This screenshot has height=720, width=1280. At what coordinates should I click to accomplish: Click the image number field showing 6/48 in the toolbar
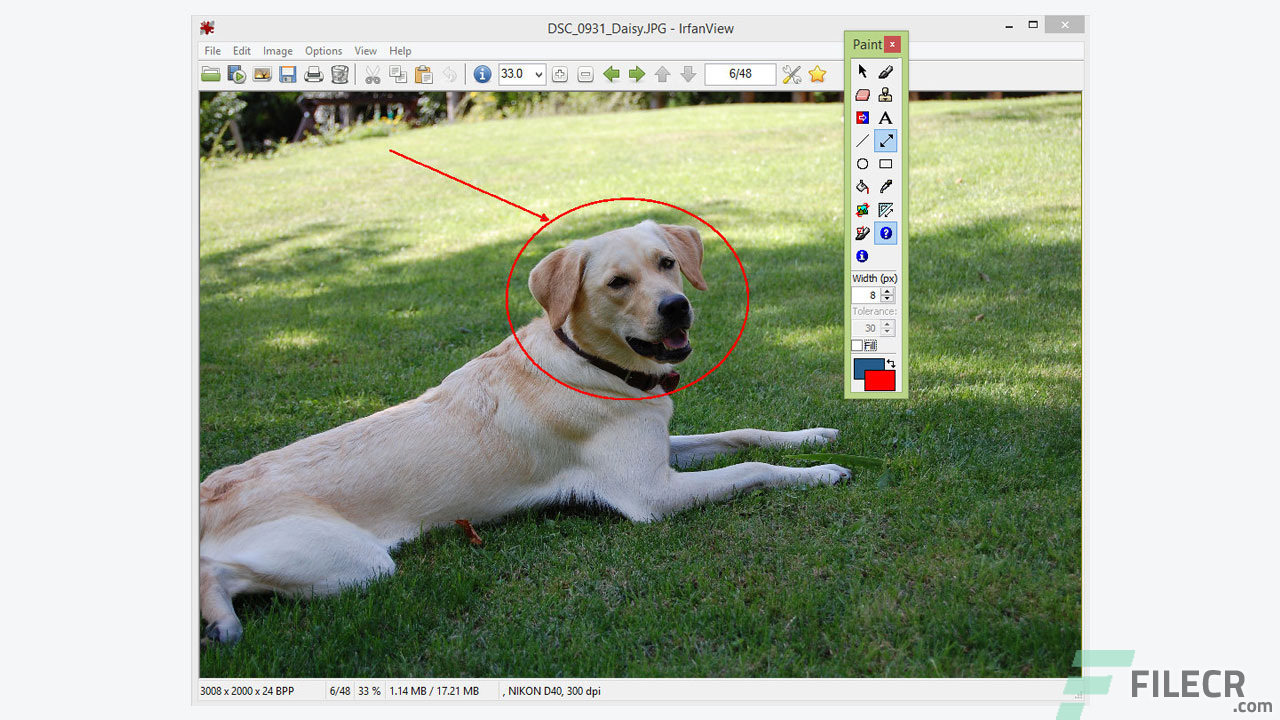[x=740, y=74]
